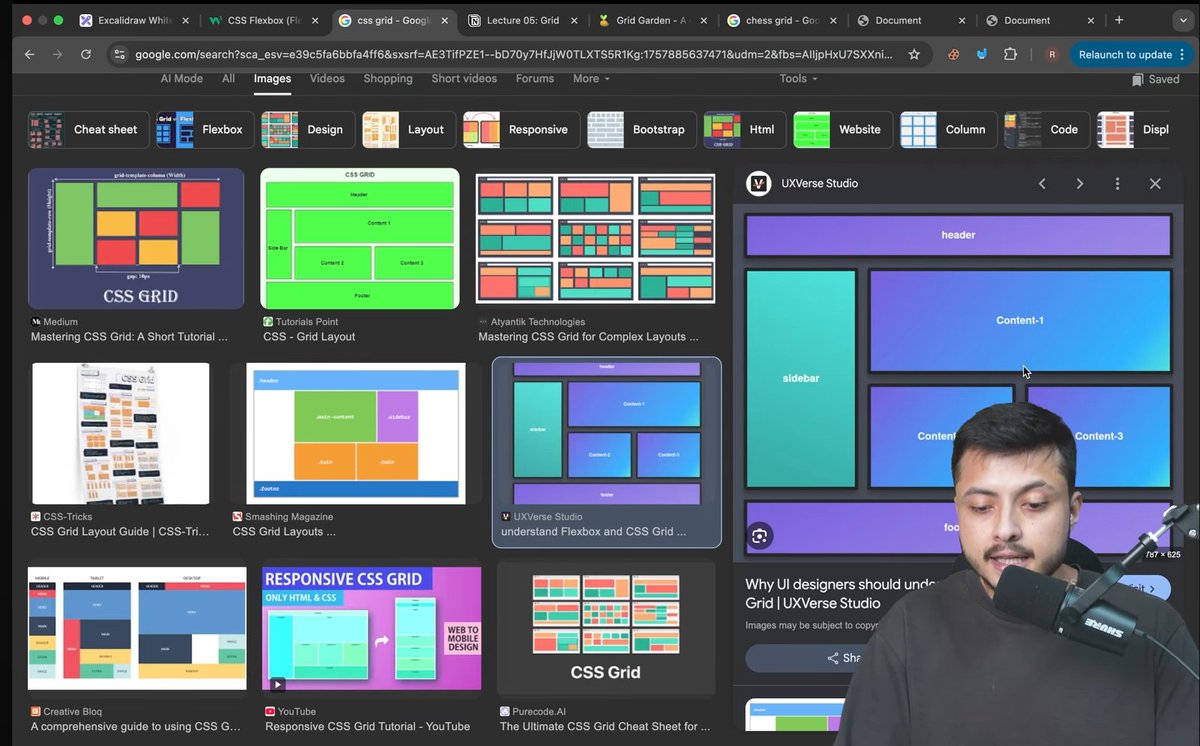Open 'CSS Grid Layout Guide | CSS-Tri...' link
Screen dimensions: 1200x746
(120, 532)
